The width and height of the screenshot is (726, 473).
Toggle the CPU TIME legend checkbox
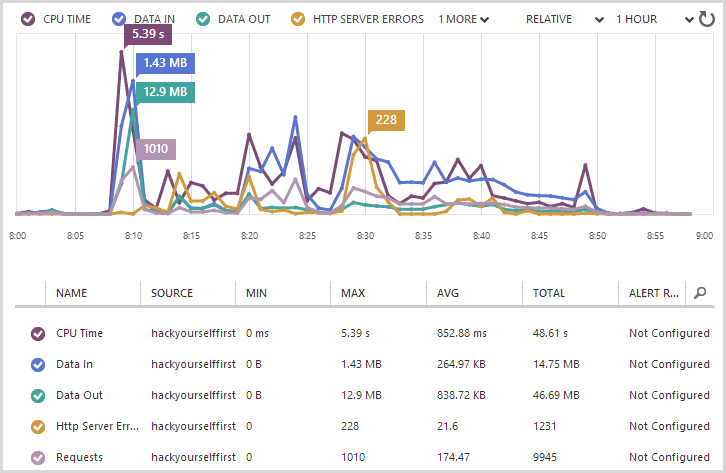pos(28,19)
